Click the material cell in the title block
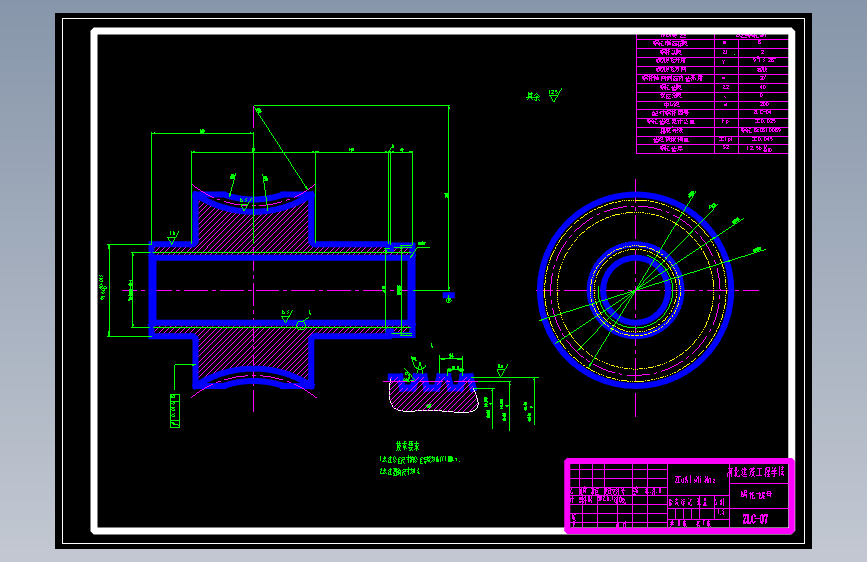The height and width of the screenshot is (562, 867). point(696,480)
